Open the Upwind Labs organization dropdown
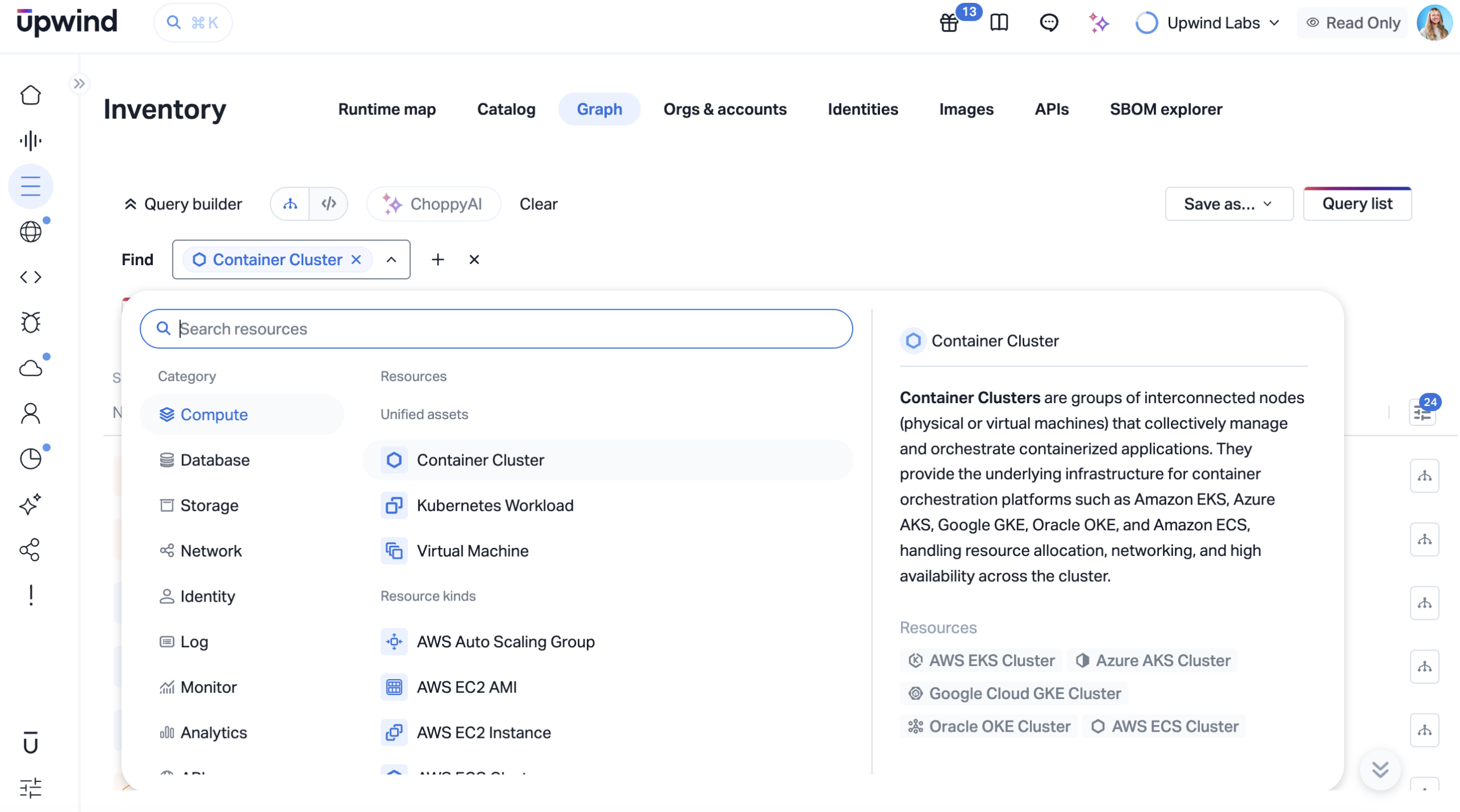1460x812 pixels. pos(1208,23)
